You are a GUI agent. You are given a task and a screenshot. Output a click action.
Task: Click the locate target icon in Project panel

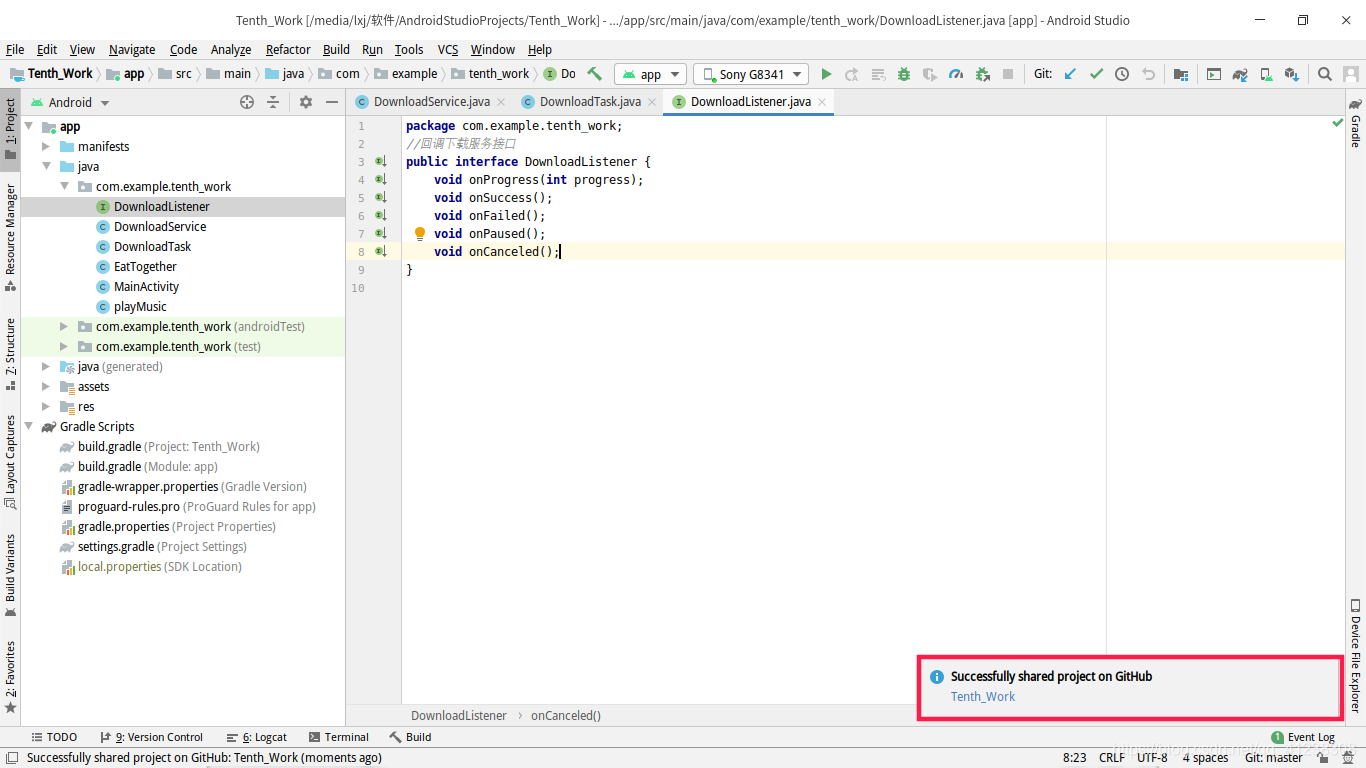[x=247, y=102]
